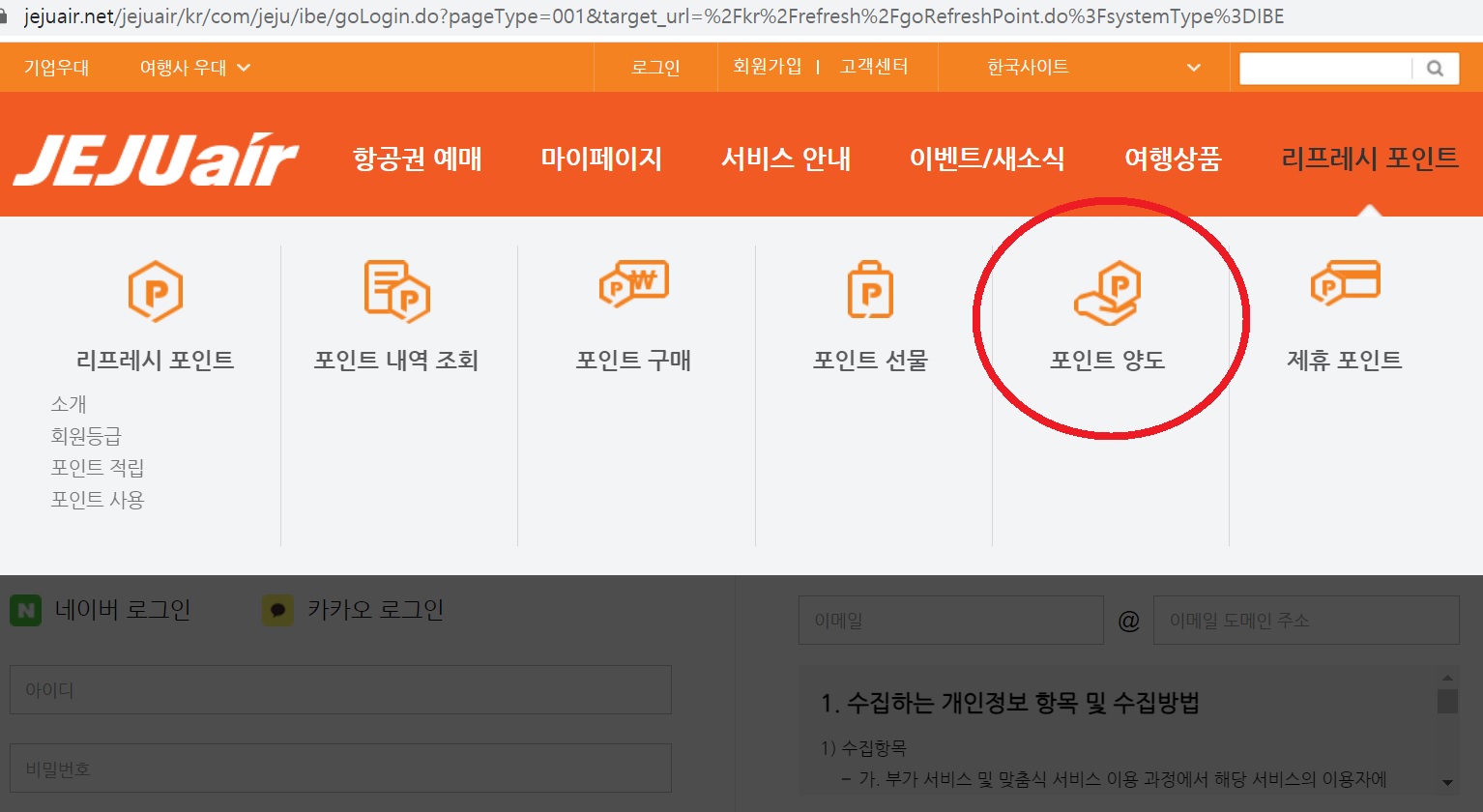This screenshot has height=812, width=1483.
Task: Click the 카카오 로그인 text button
Action: 375,610
